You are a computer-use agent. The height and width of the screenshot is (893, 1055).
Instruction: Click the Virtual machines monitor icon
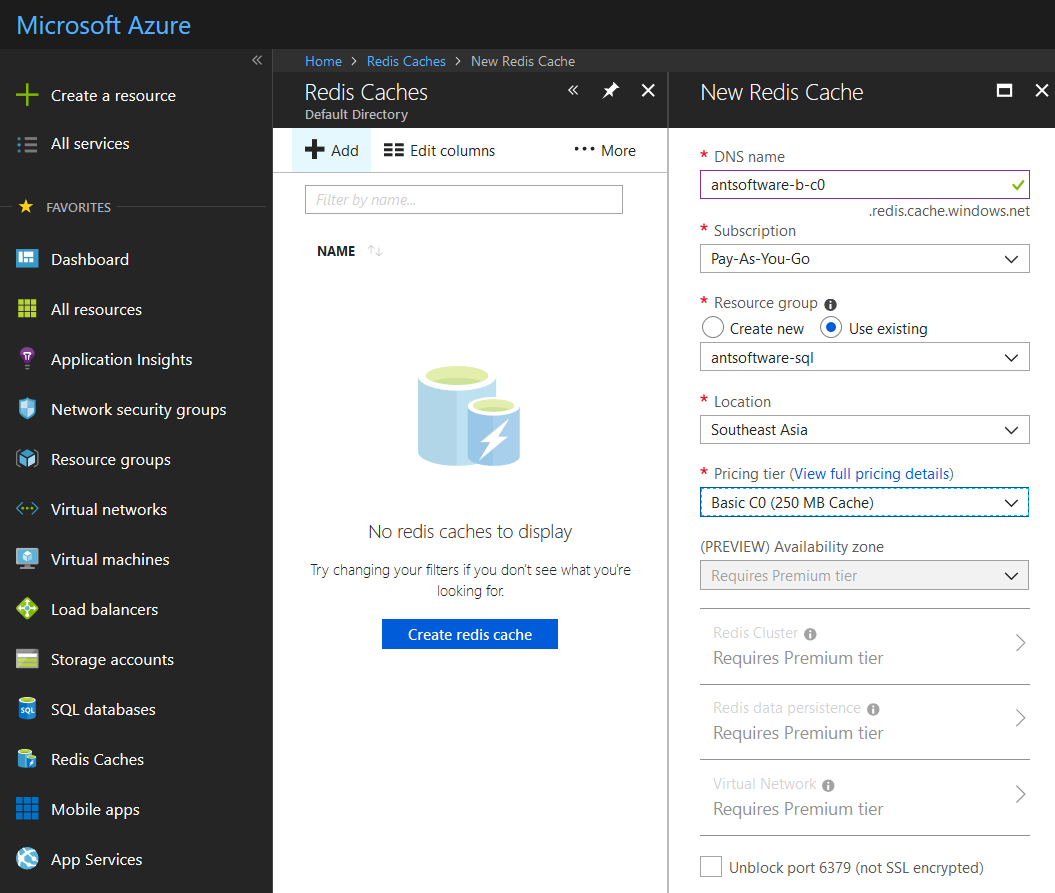point(27,559)
